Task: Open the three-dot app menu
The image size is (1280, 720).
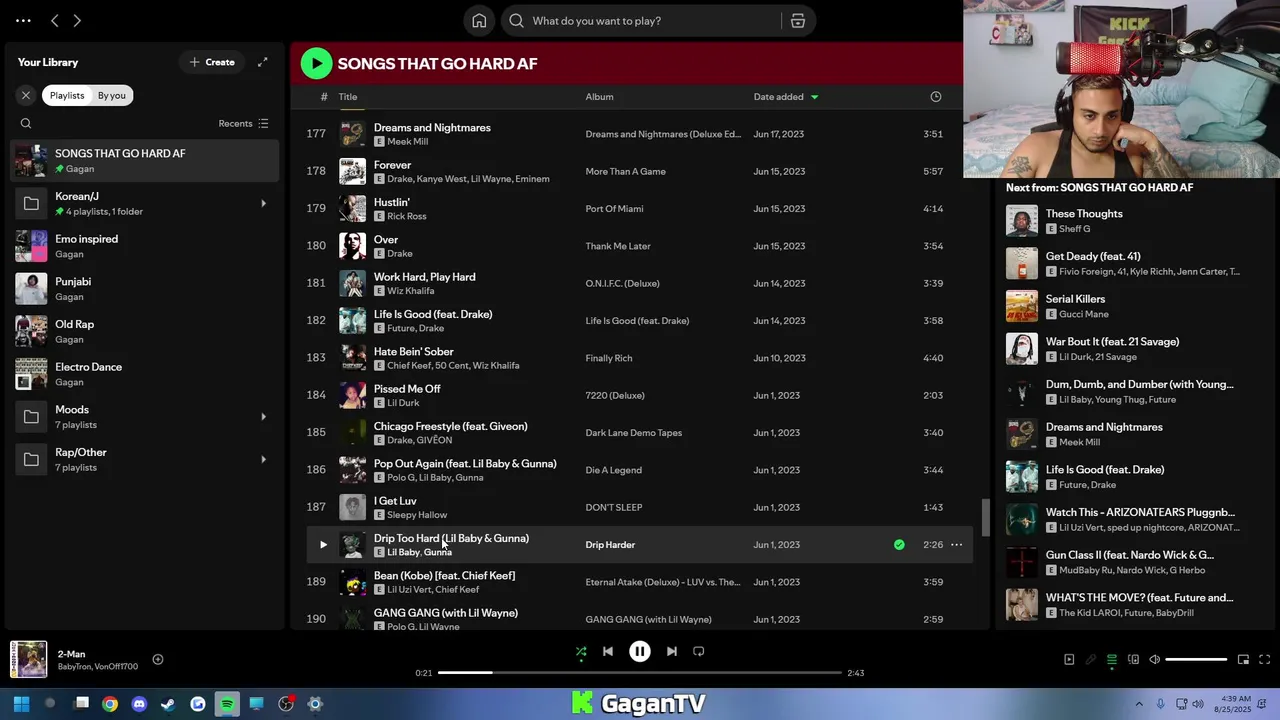Action: coord(23,20)
